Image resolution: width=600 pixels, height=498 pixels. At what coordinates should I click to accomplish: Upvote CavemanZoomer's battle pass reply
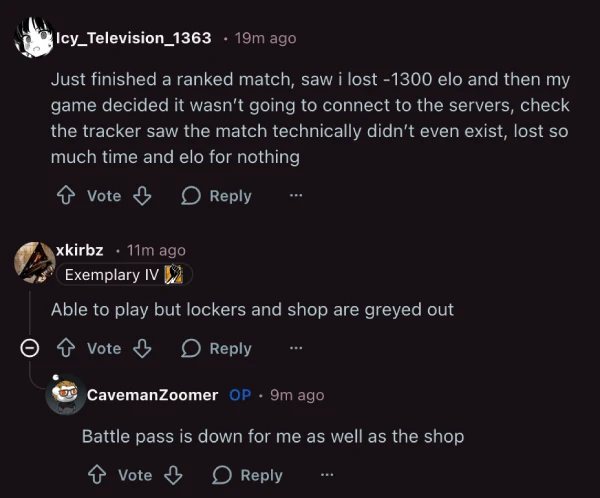tap(97, 475)
